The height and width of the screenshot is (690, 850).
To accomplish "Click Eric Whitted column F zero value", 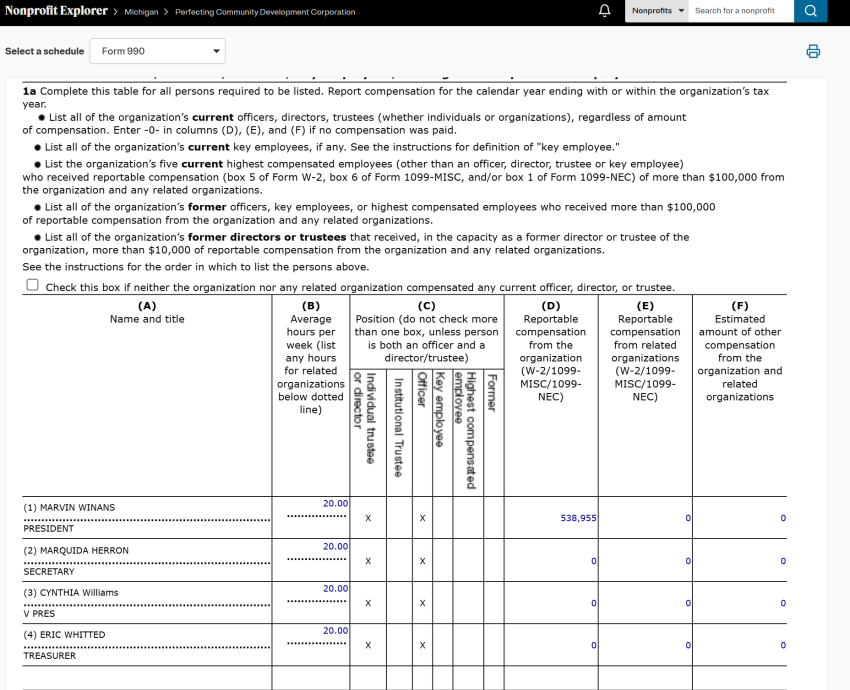I will point(783,645).
